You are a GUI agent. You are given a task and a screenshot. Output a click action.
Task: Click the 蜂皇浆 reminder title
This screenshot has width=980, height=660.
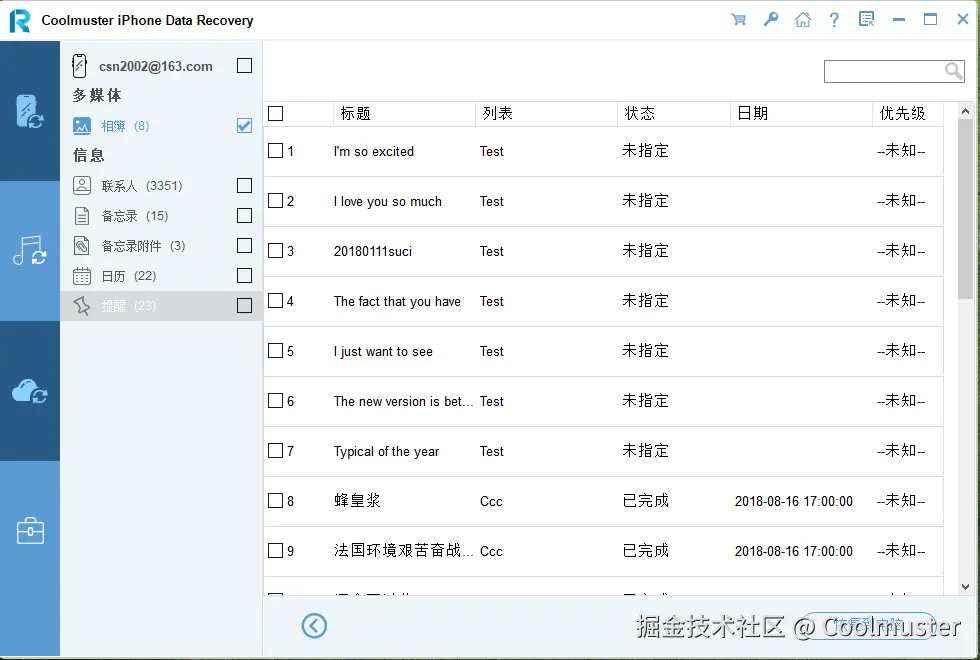357,501
